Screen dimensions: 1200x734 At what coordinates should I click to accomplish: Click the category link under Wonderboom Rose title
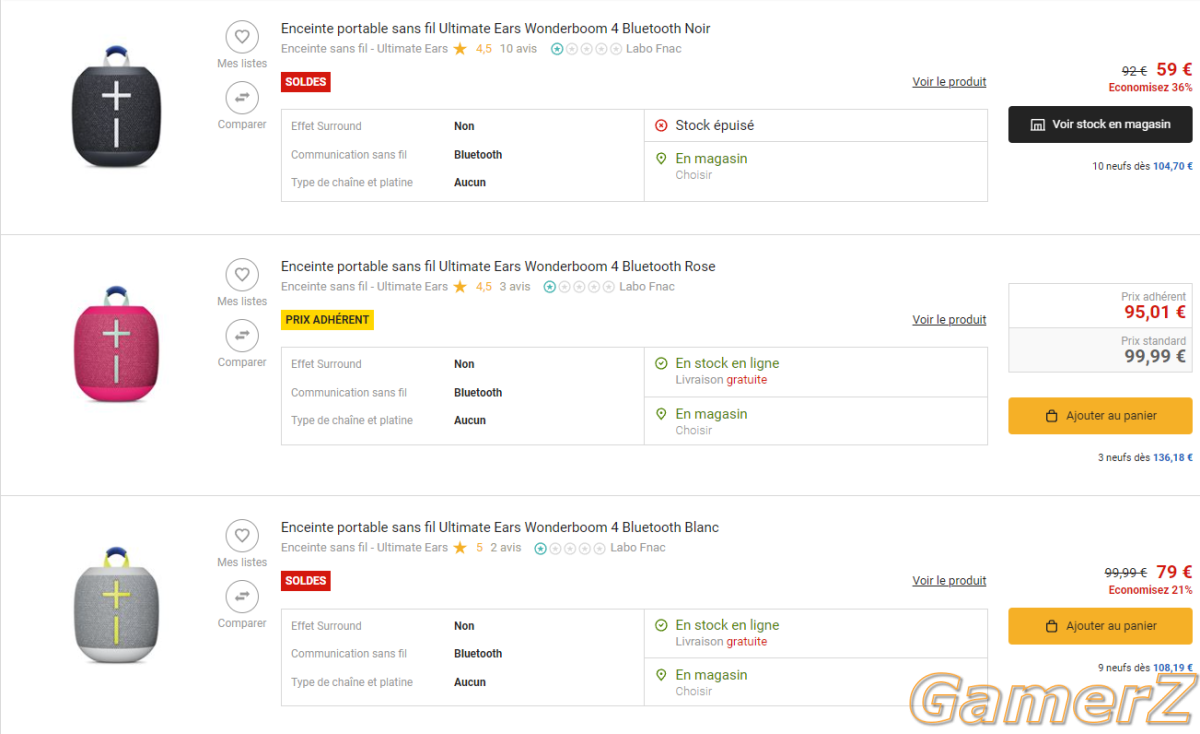[364, 286]
